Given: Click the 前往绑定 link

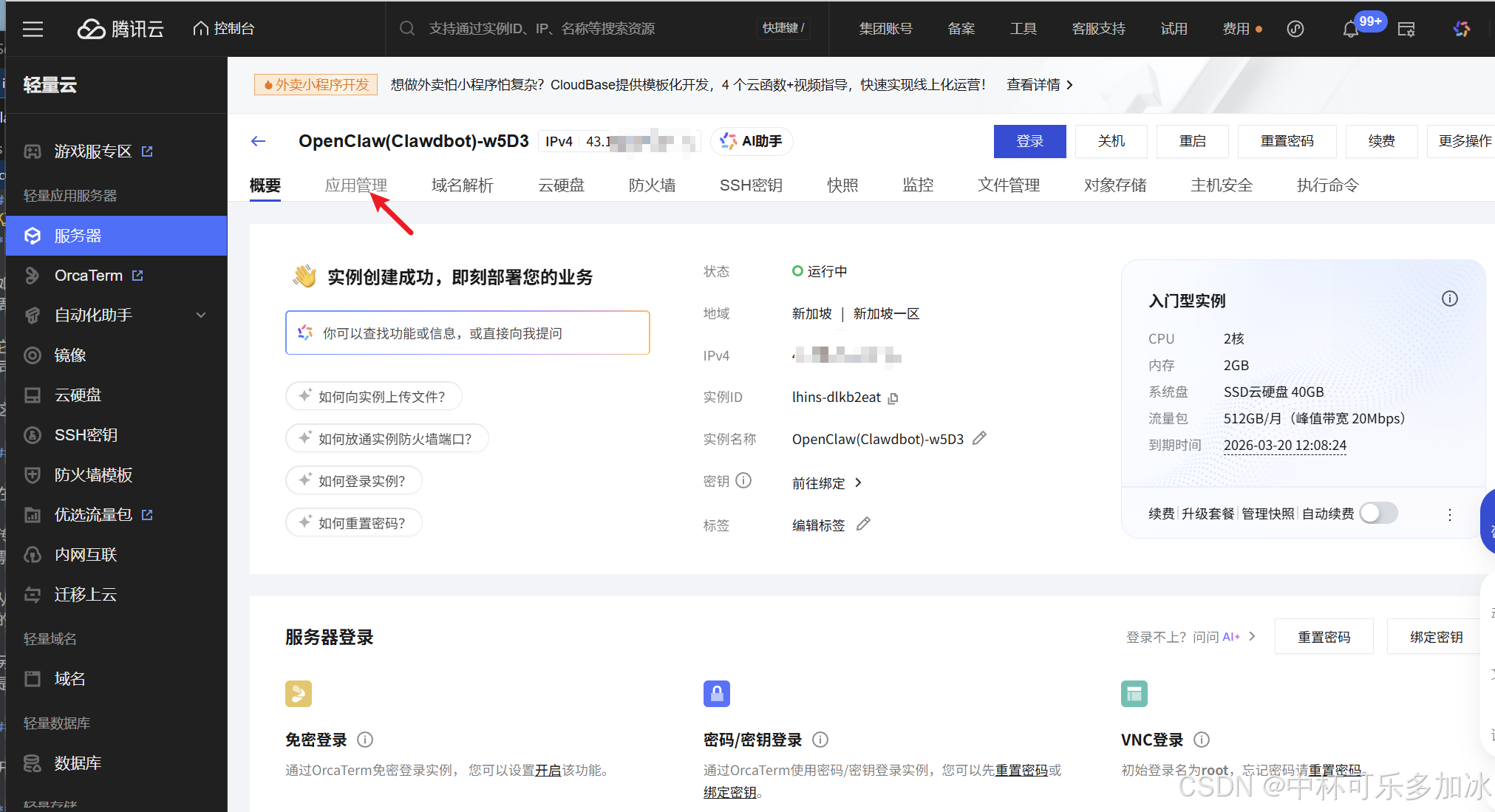Looking at the screenshot, I should click(819, 482).
